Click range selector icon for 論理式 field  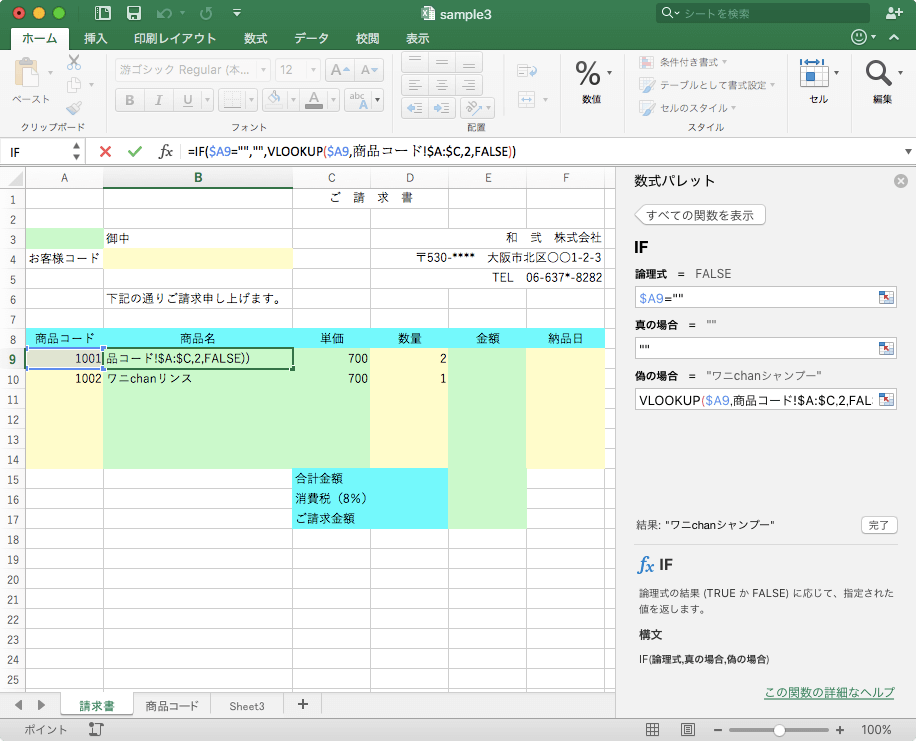point(886,297)
